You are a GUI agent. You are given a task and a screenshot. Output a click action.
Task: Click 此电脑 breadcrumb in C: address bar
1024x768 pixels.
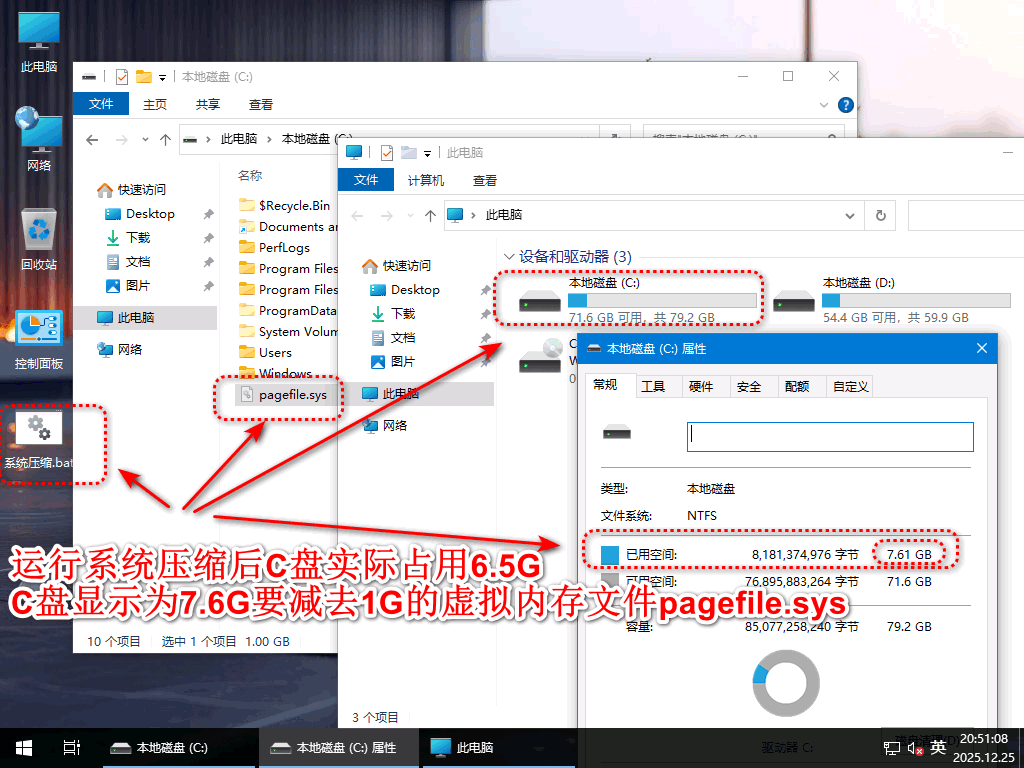(239, 138)
